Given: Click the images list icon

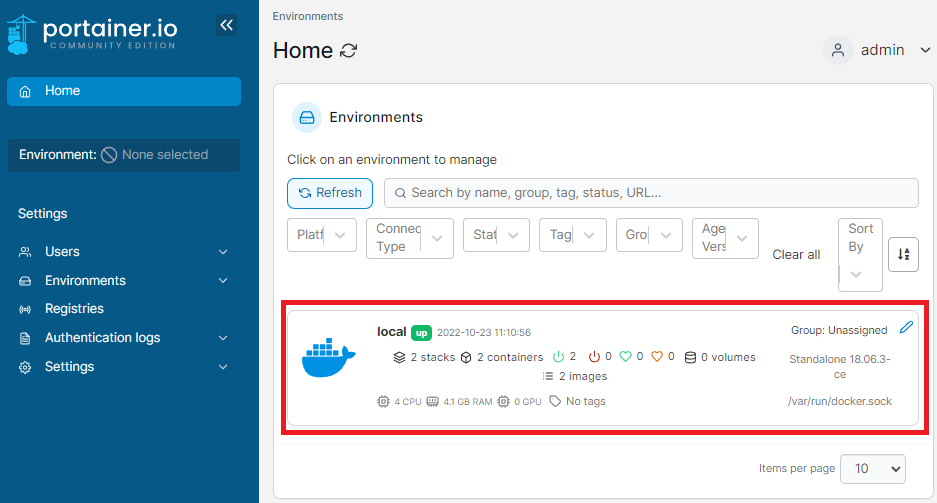Looking at the screenshot, I should click(547, 376).
